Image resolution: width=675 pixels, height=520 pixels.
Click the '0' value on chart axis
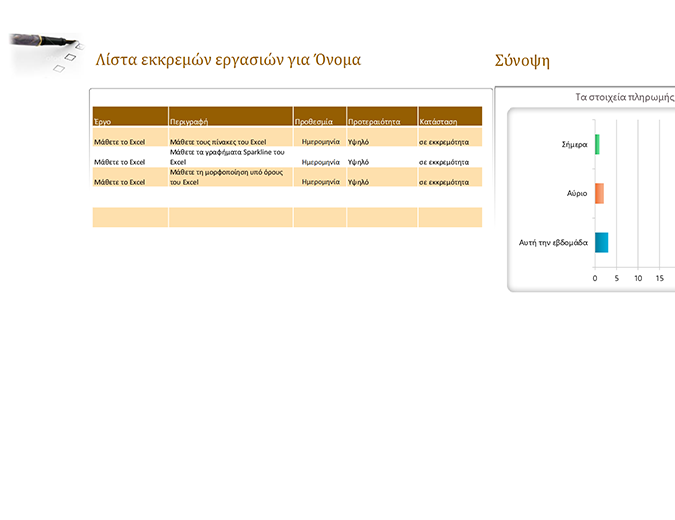click(x=595, y=278)
